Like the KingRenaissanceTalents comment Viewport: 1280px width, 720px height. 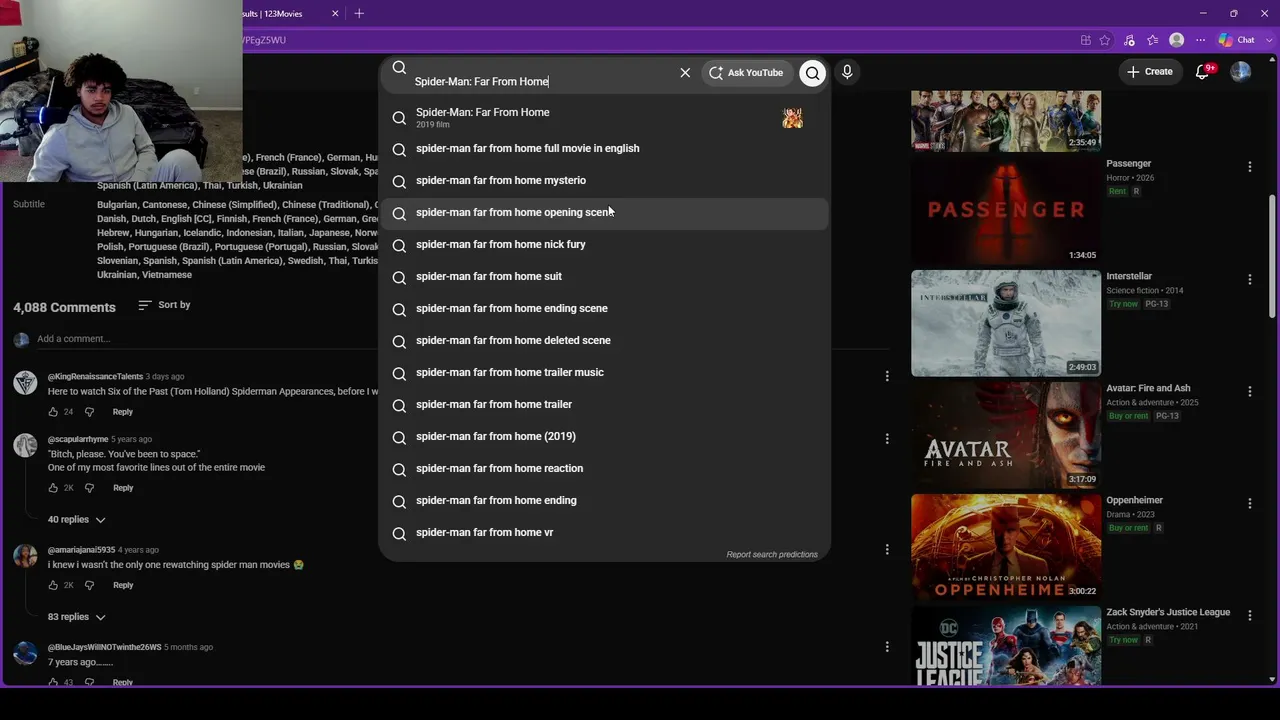click(53, 412)
